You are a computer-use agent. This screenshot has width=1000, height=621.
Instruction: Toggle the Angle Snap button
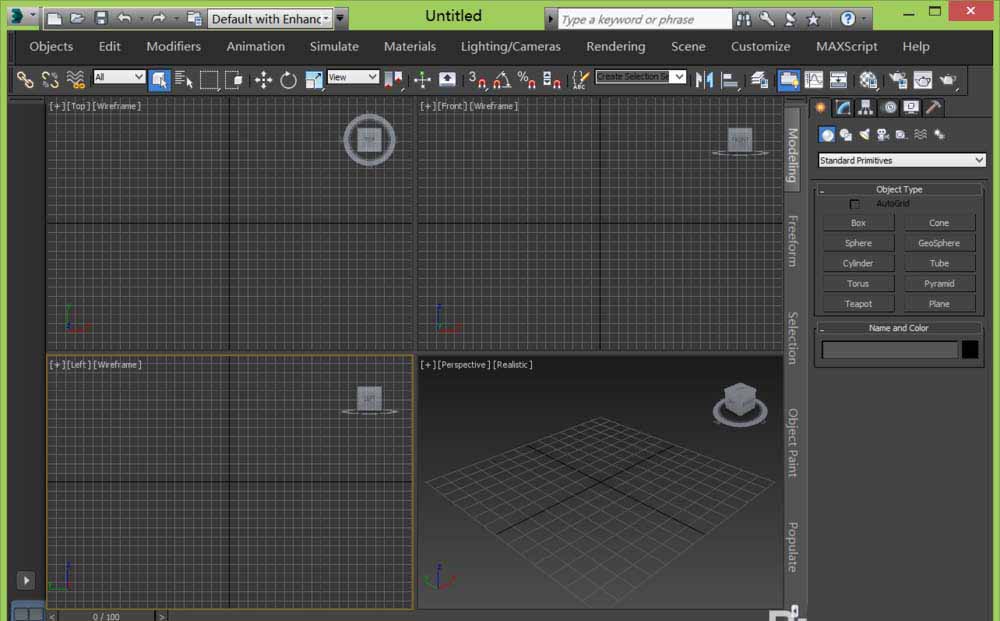502,80
